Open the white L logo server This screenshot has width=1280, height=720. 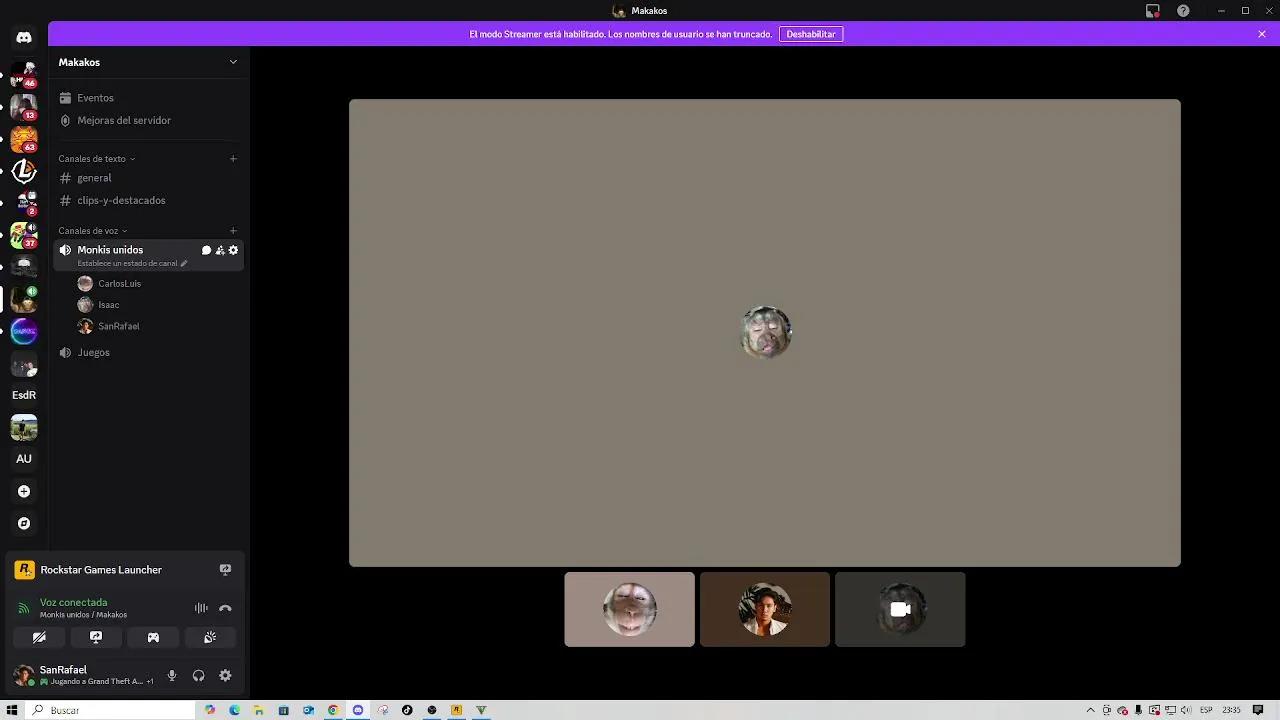coord(24,172)
